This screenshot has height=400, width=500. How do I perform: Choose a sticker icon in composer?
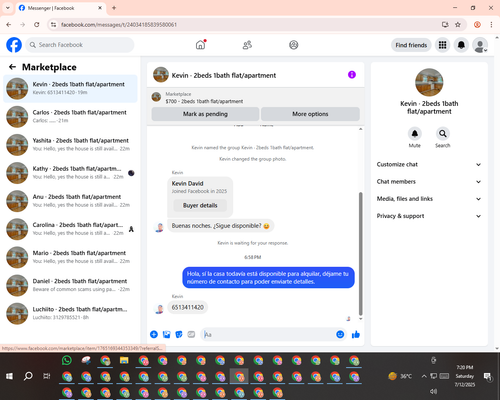[x=179, y=334]
